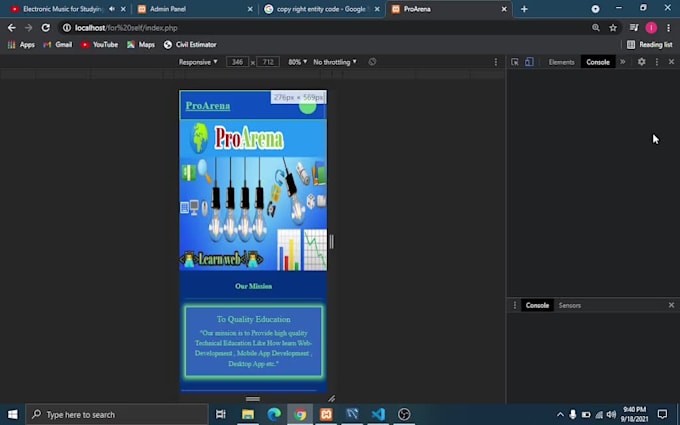Open the Responsive device dropdown

(198, 62)
